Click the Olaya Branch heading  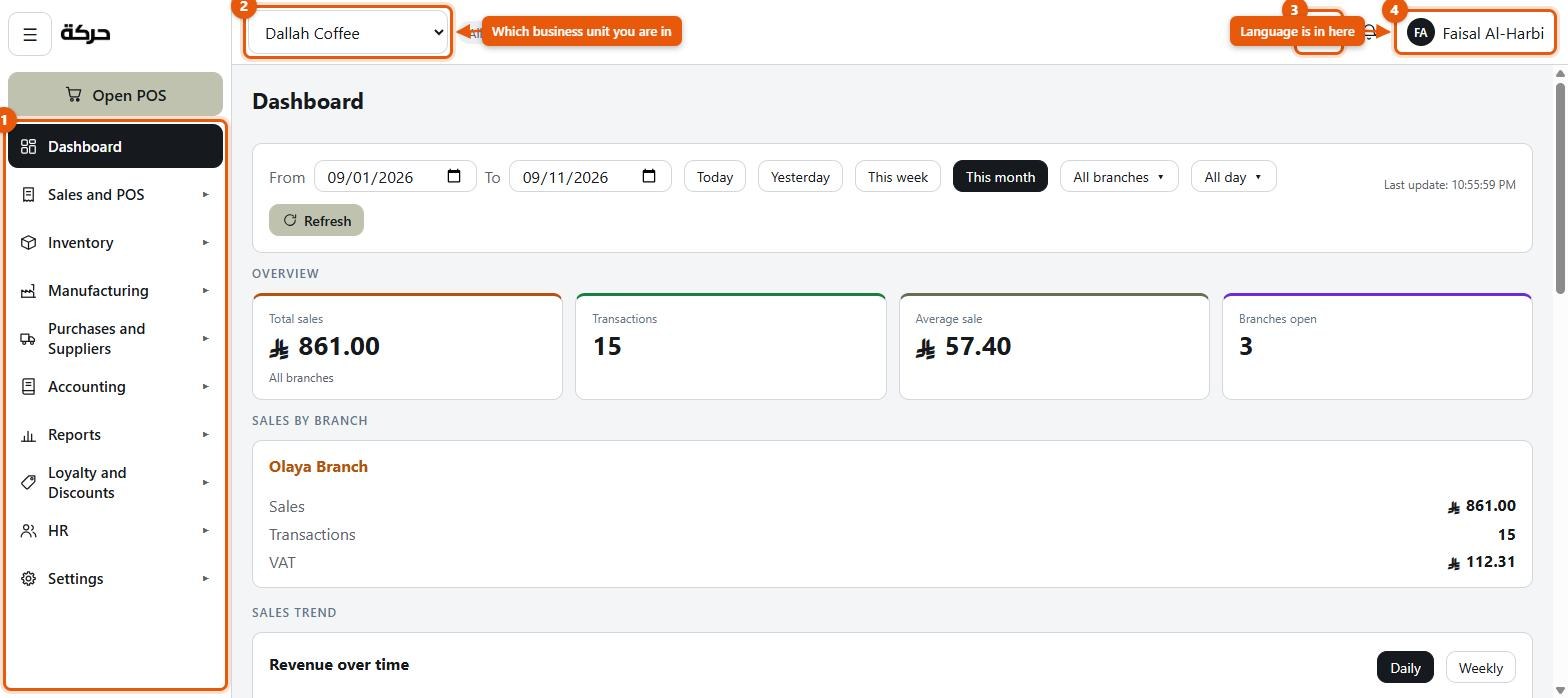[318, 467]
